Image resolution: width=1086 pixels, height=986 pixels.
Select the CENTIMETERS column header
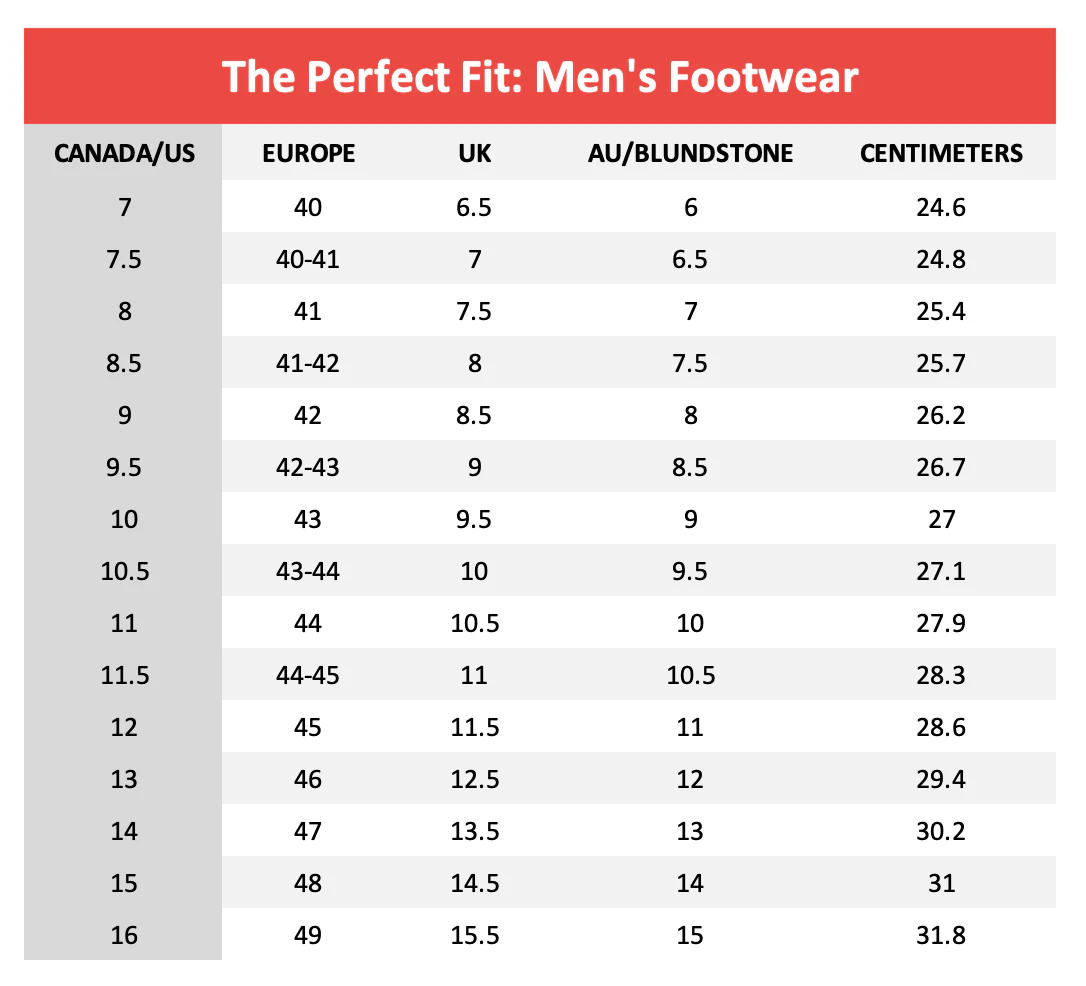941,153
